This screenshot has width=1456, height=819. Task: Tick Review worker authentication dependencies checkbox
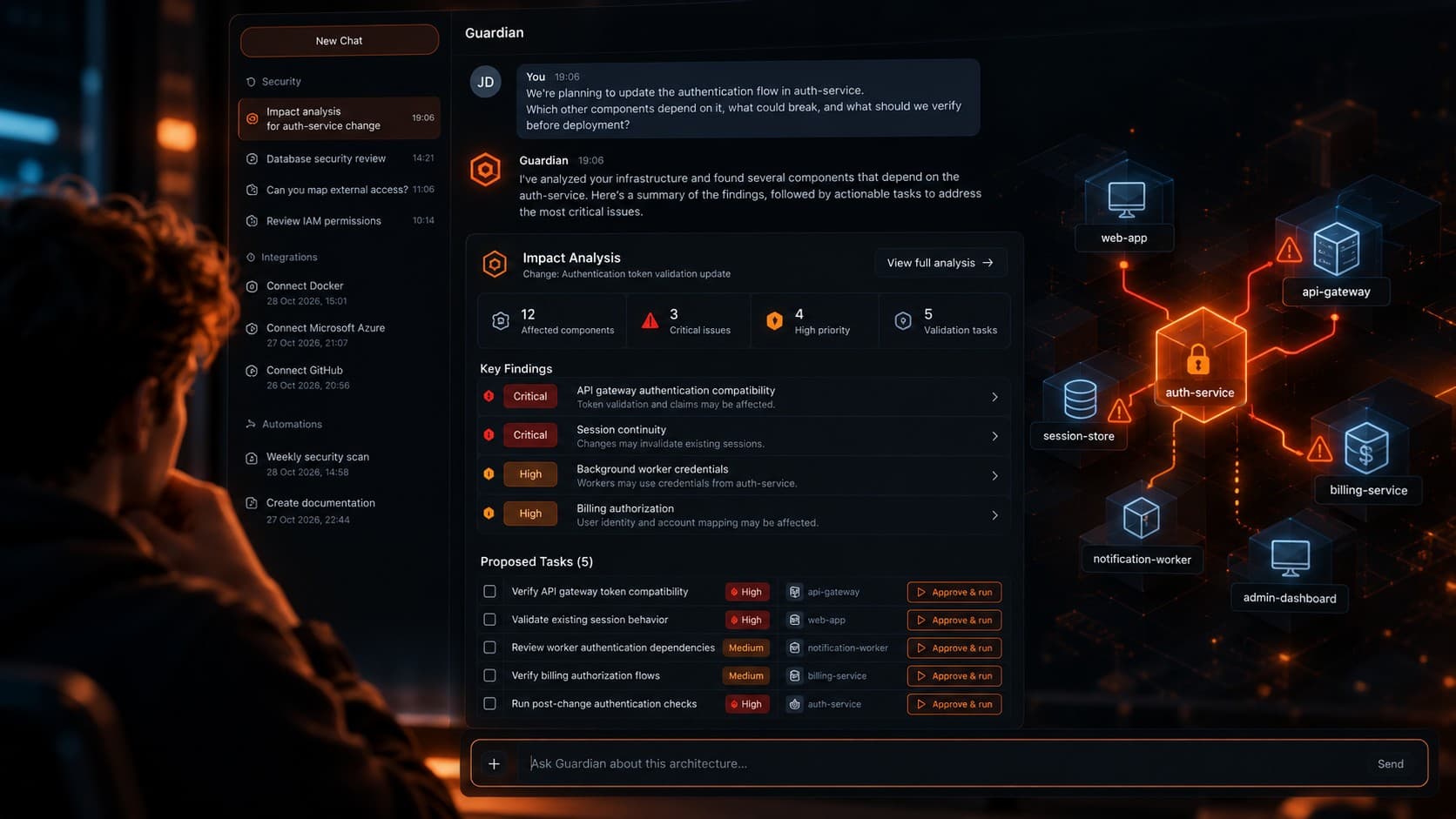point(489,648)
